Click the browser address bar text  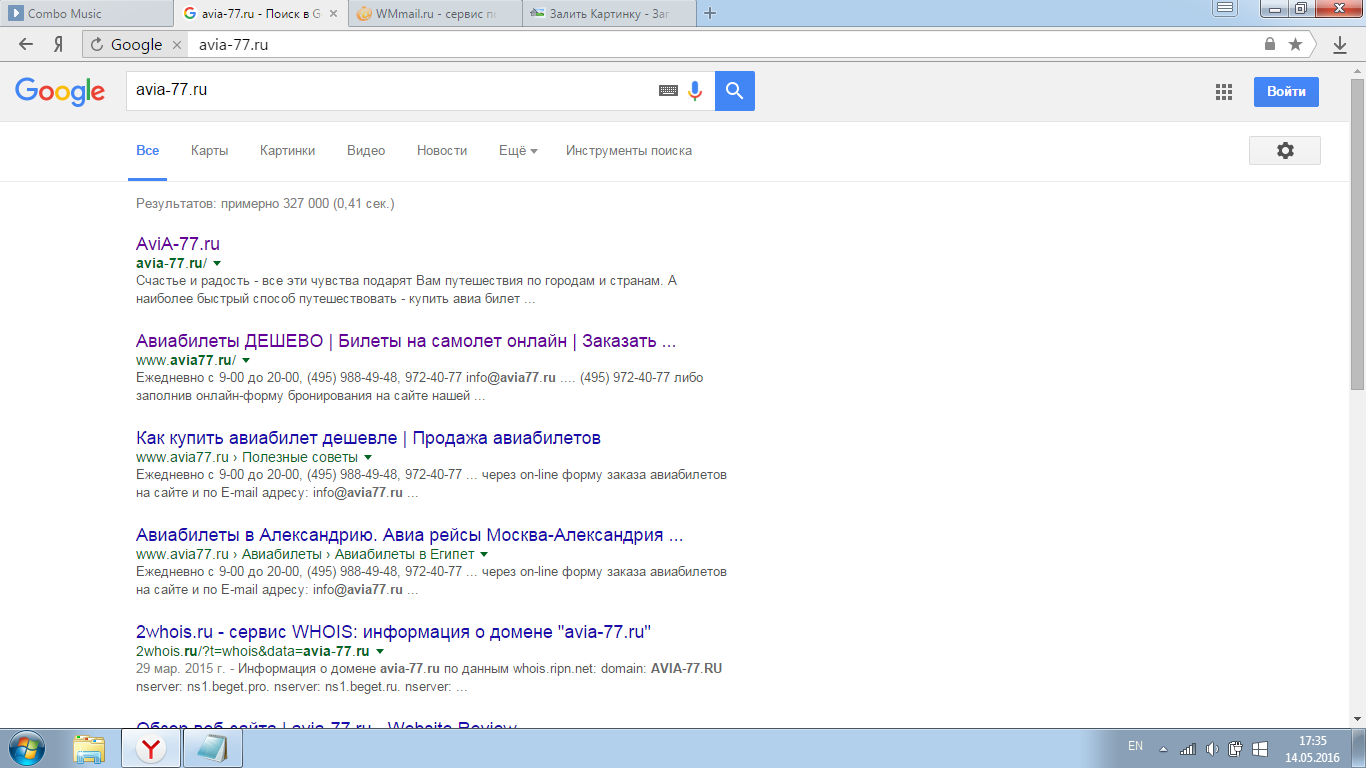(x=233, y=45)
